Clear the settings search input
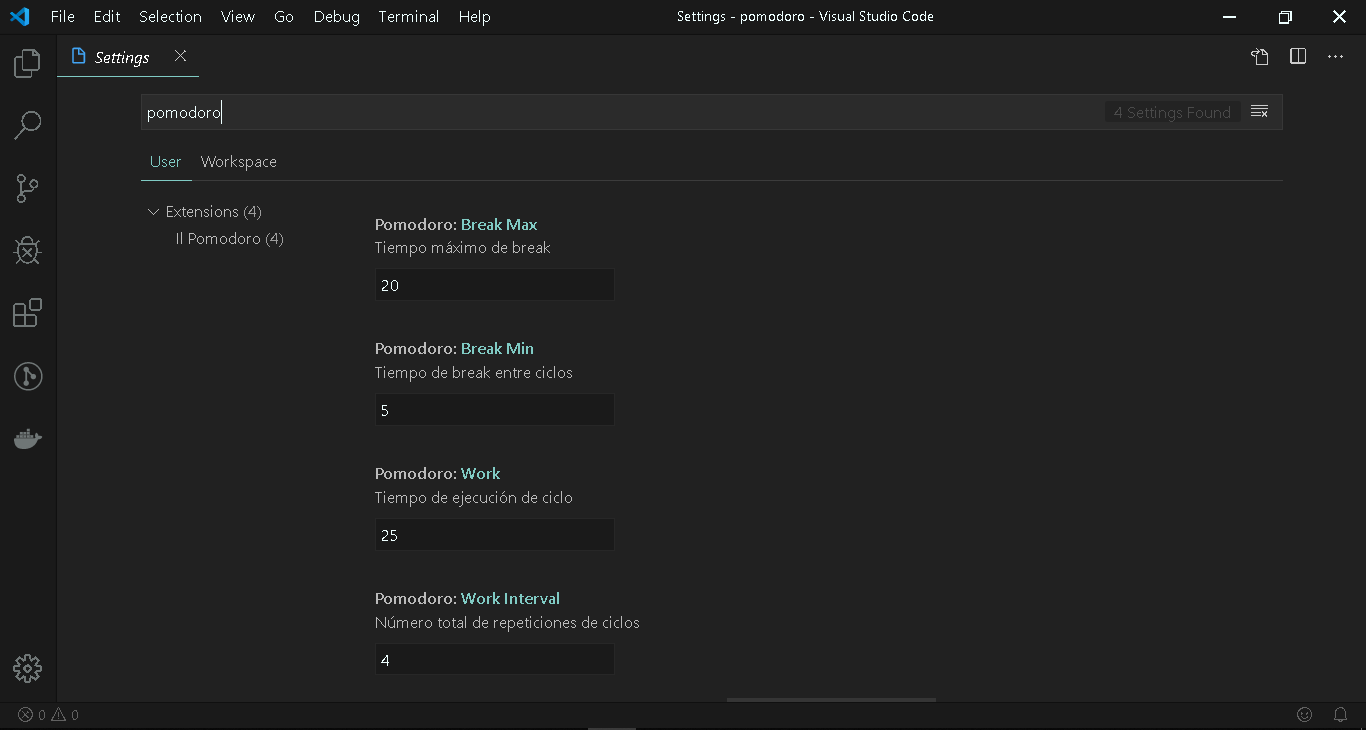The width and height of the screenshot is (1366, 730). (1260, 112)
